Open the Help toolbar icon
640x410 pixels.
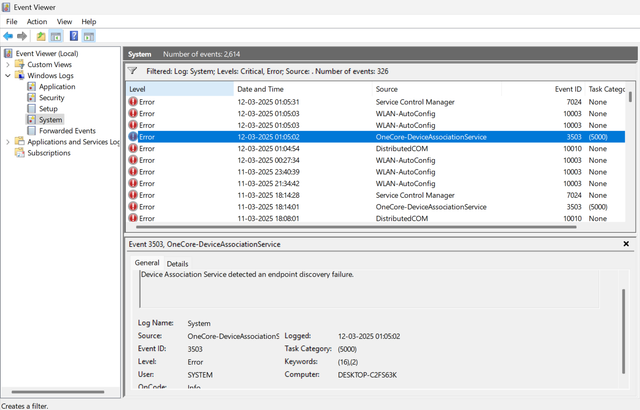[74, 36]
